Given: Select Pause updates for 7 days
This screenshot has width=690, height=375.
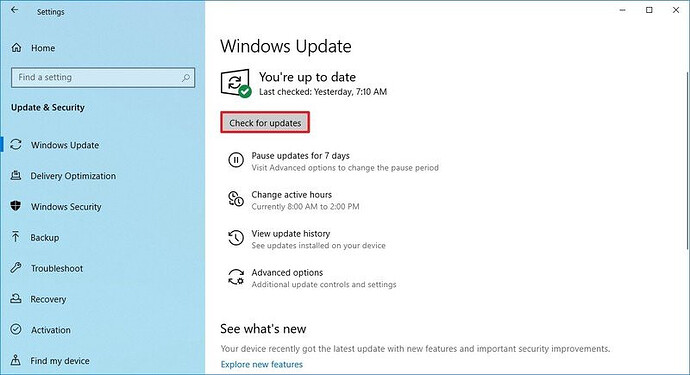Looking at the screenshot, I should pos(301,155).
